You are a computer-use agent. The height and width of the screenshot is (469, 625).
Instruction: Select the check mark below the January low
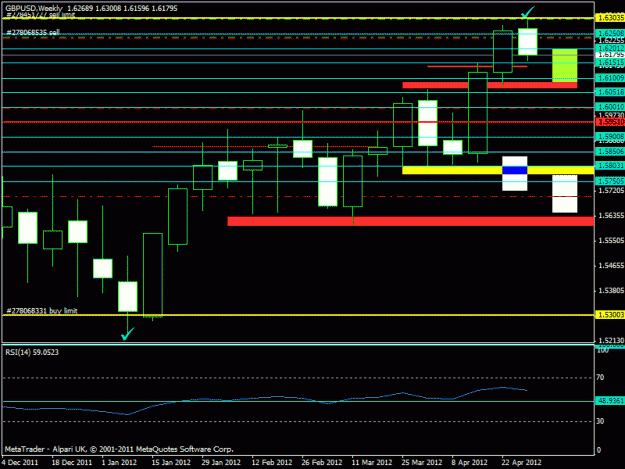[x=128, y=334]
